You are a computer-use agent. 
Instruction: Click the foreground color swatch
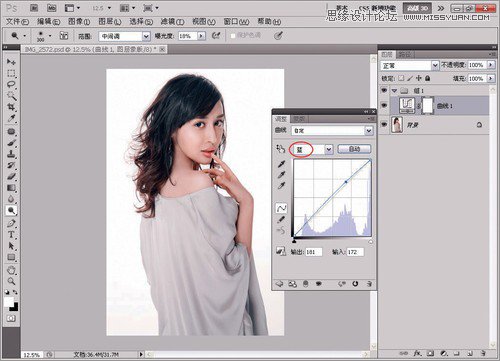point(8,302)
